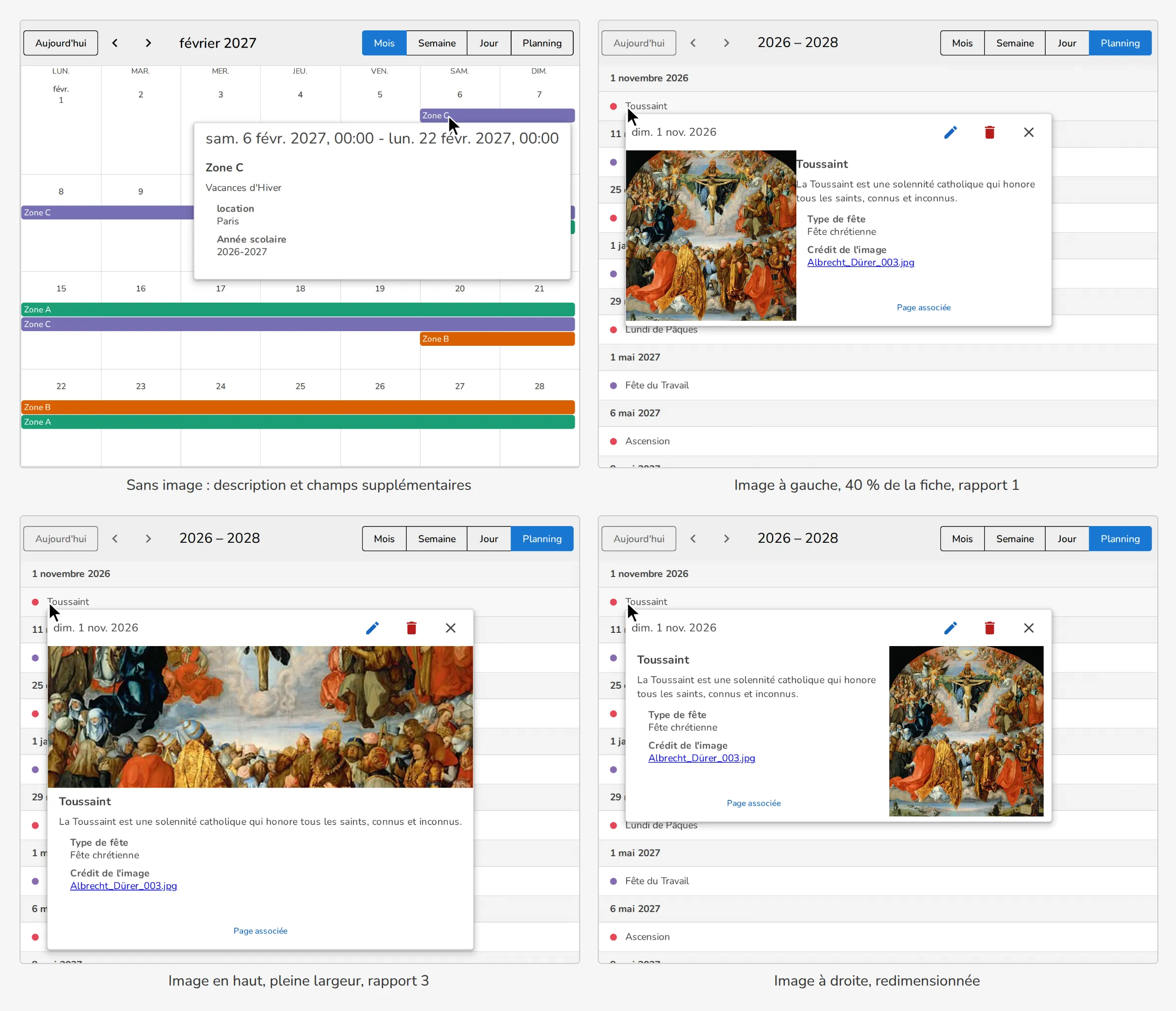Switch février 2027 calendar to Semaine view

coord(437,43)
